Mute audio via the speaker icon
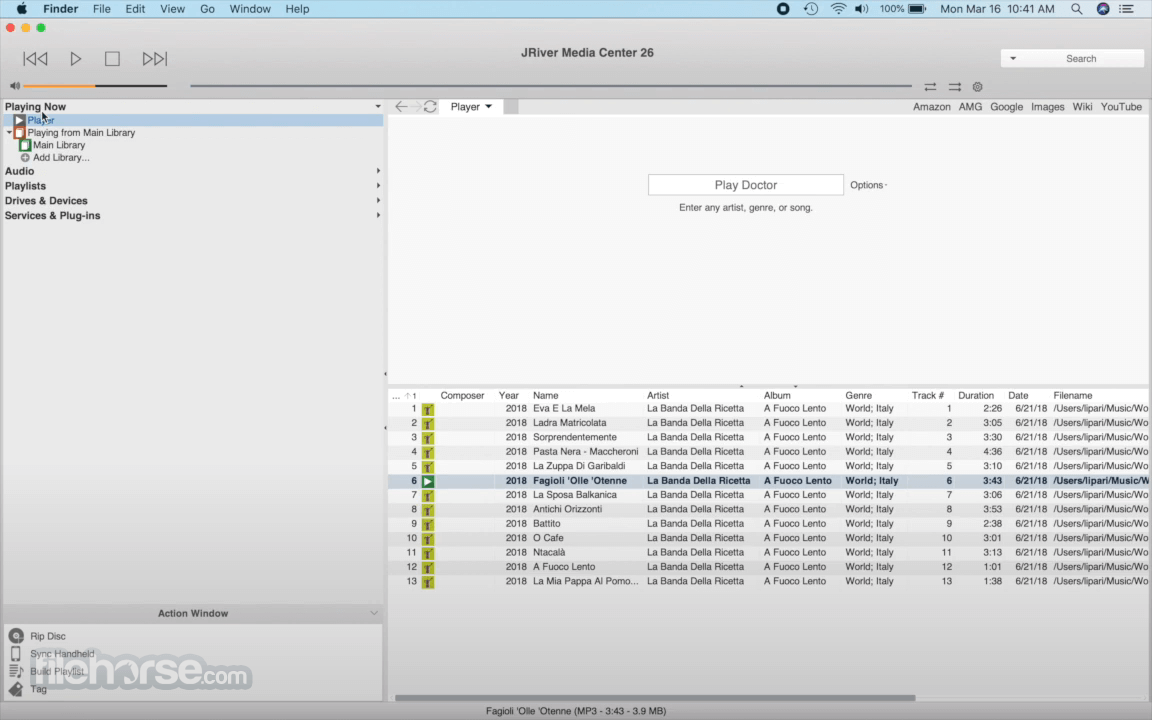The width and height of the screenshot is (1152, 720). pos(15,86)
